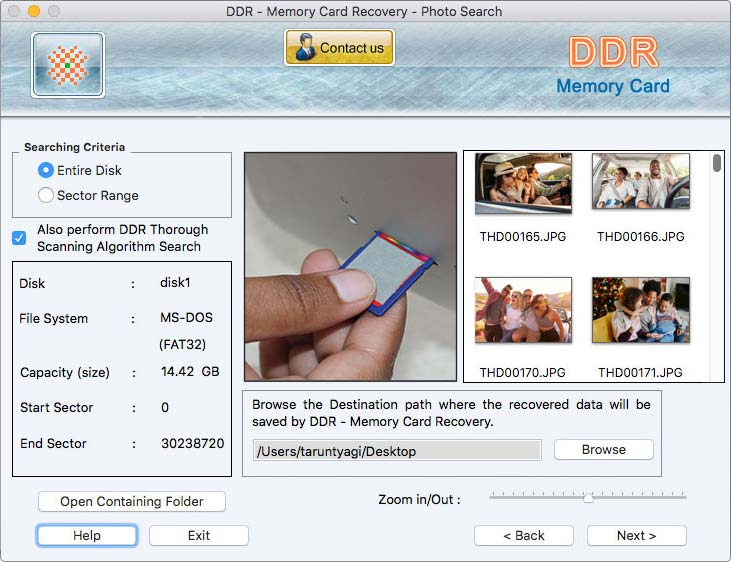Screen dimensions: 731x562
Task: Select the Sector Range radio option
Action: coord(46,195)
